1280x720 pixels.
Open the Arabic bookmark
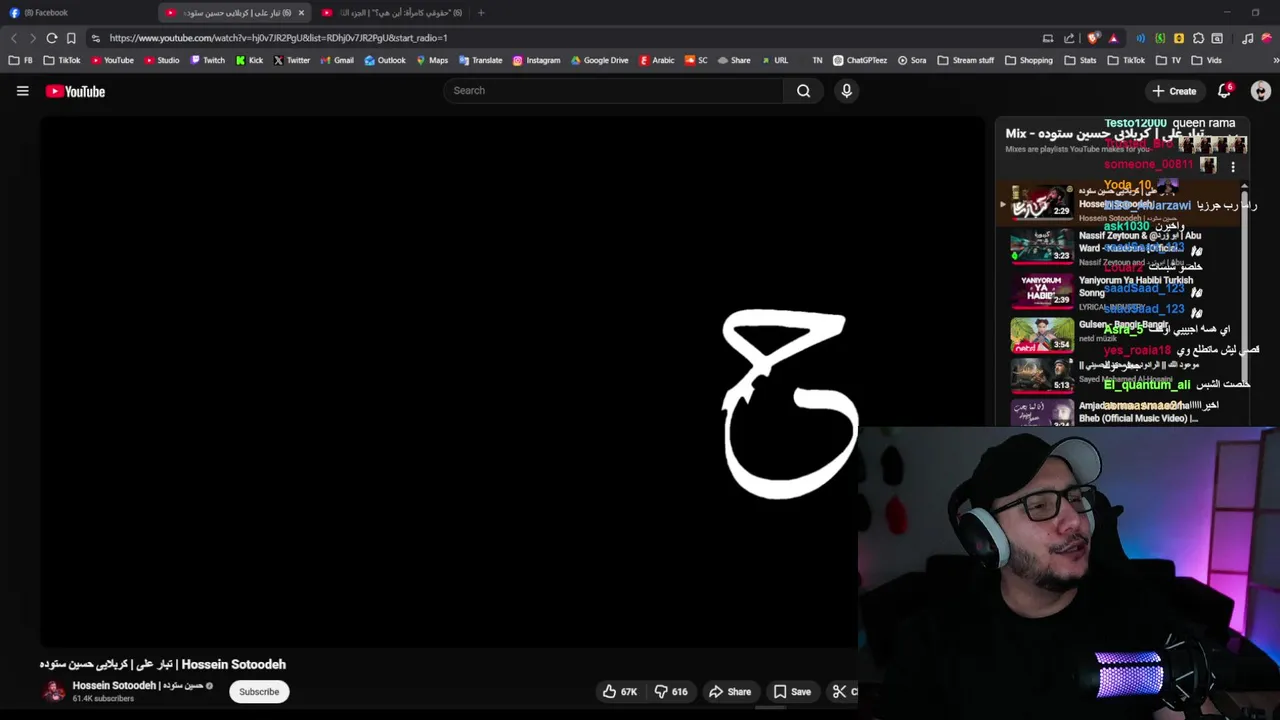click(657, 60)
